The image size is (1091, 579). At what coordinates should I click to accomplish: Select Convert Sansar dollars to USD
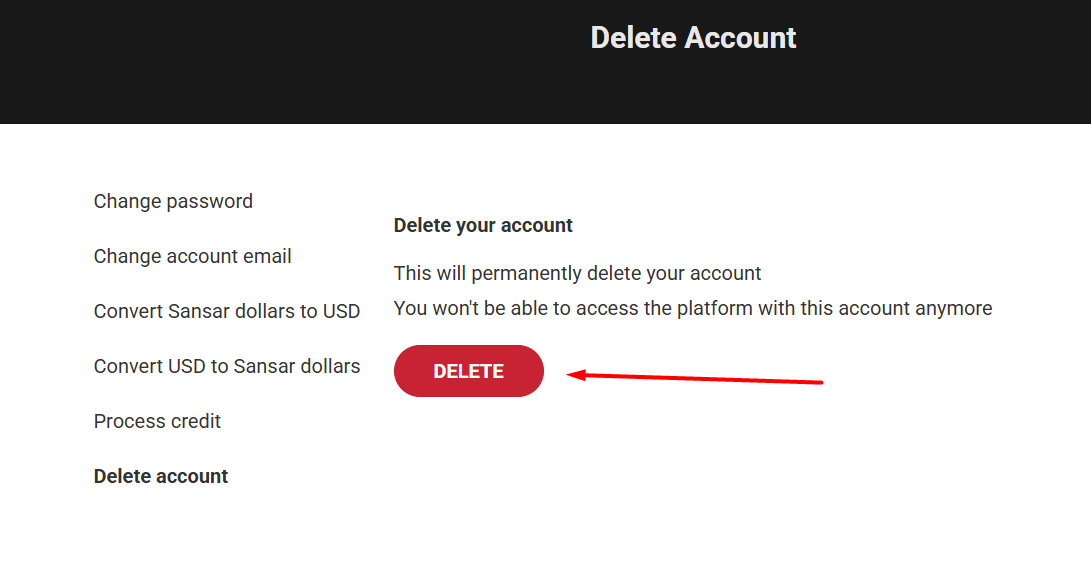tap(226, 311)
